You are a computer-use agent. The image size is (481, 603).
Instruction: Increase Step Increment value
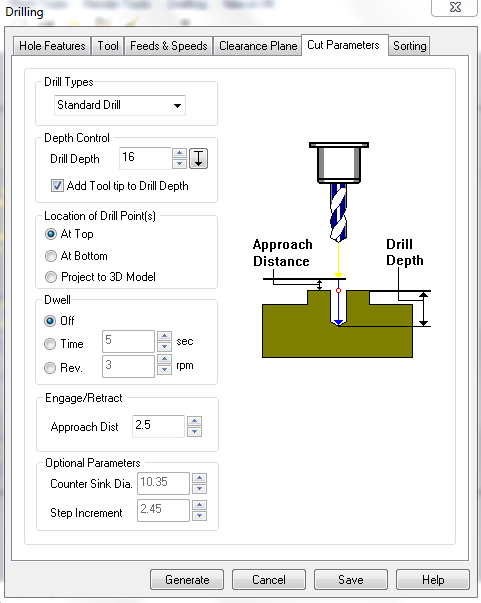[x=200, y=505]
